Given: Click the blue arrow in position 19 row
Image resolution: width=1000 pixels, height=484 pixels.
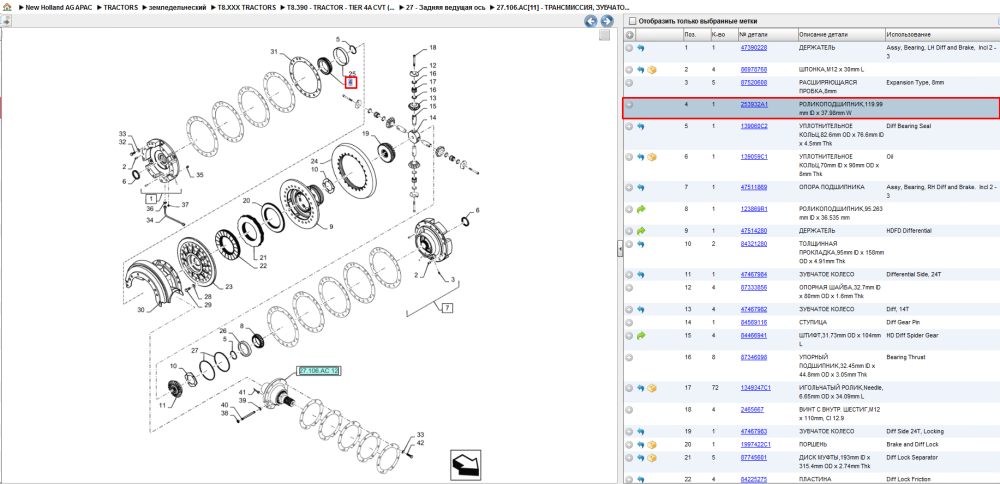Looking at the screenshot, I should click(641, 432).
